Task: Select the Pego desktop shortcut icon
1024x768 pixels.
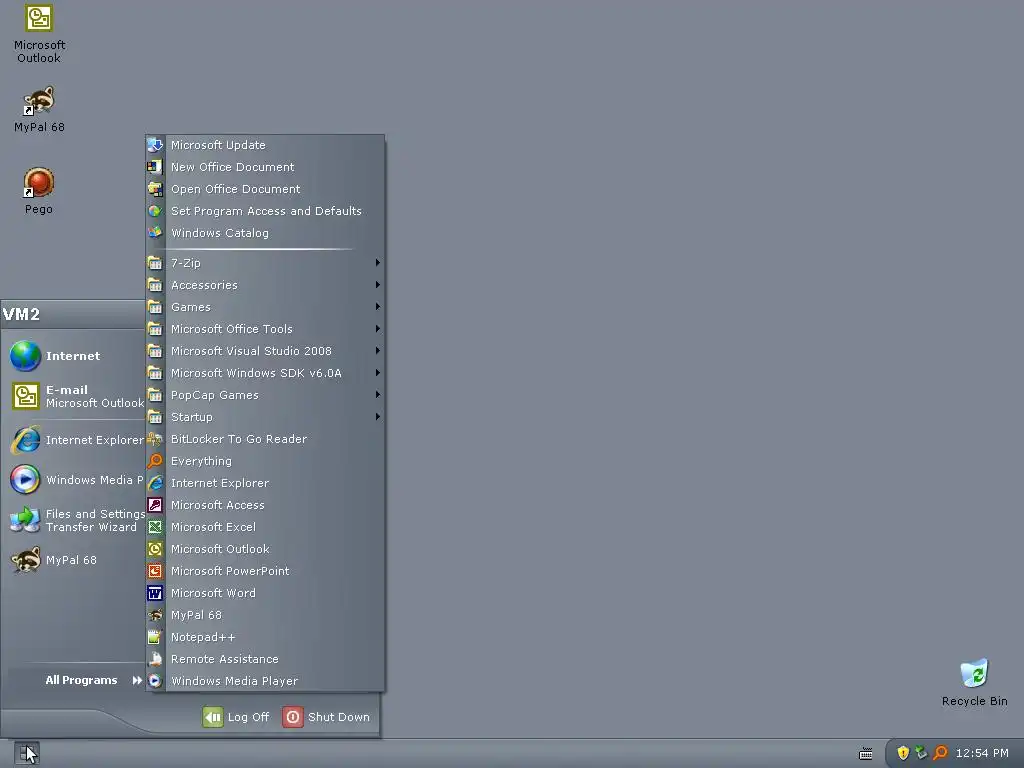Action: click(x=39, y=183)
